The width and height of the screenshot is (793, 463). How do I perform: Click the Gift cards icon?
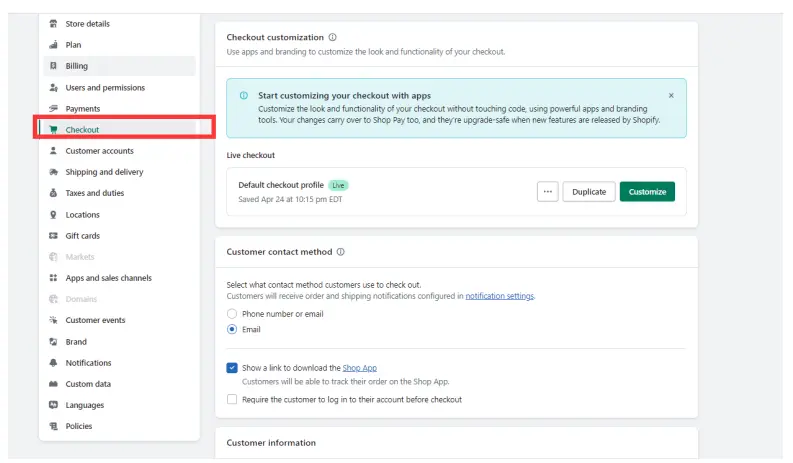[53, 236]
